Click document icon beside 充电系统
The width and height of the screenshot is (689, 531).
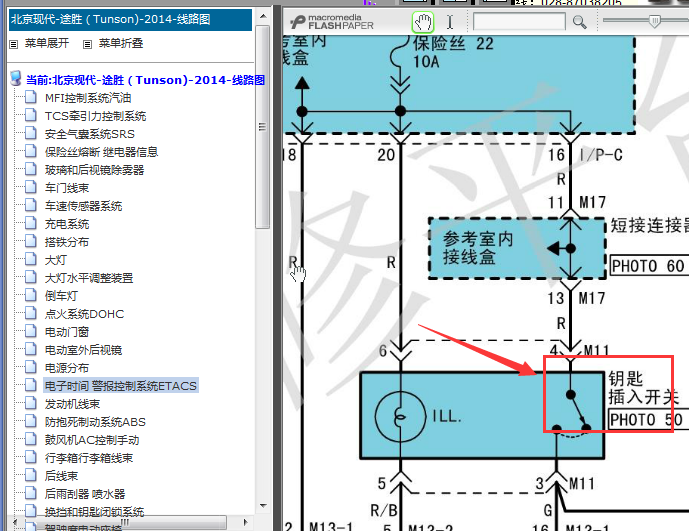click(x=31, y=223)
